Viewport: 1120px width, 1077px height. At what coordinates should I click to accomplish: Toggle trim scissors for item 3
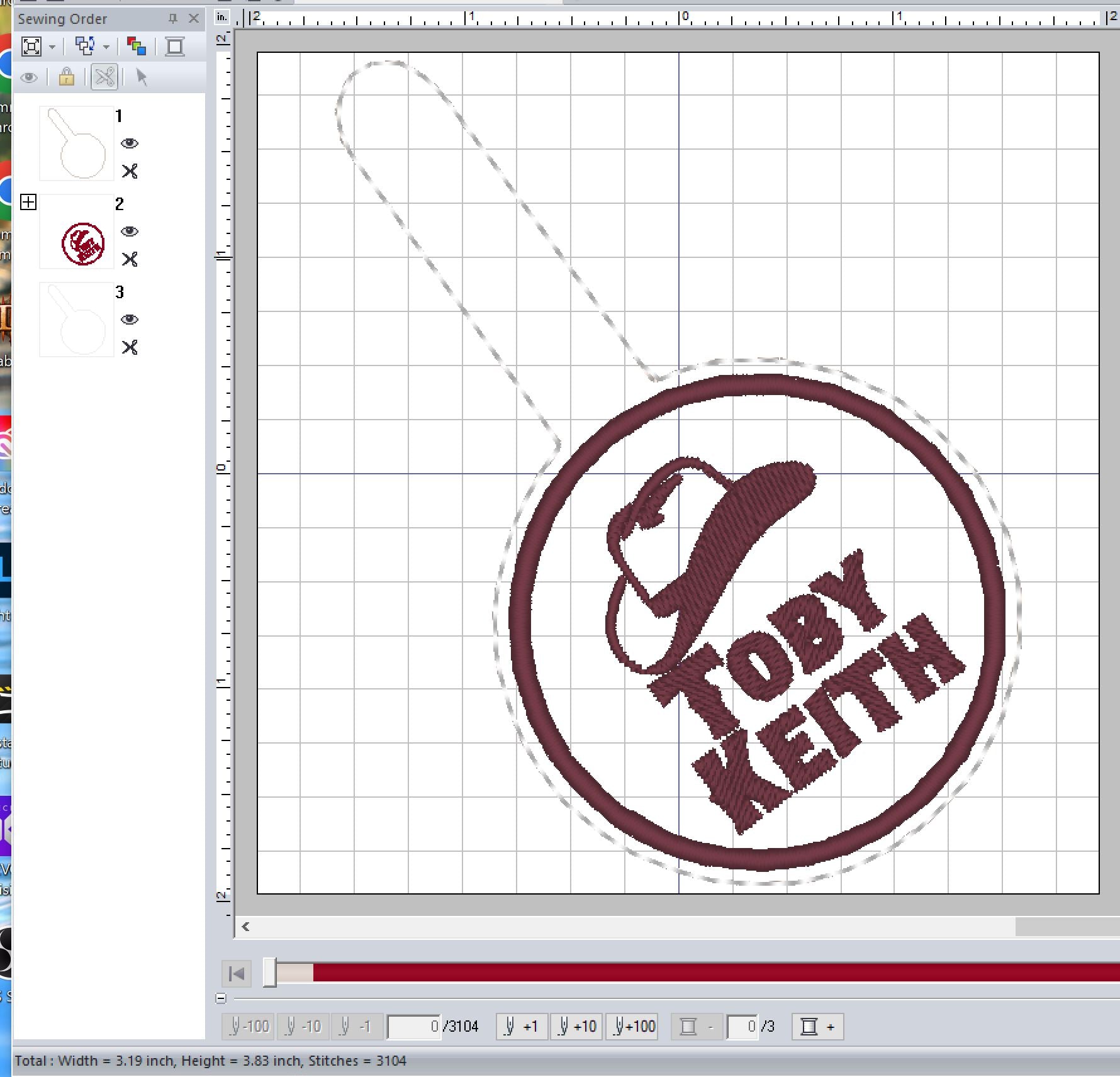coord(130,347)
